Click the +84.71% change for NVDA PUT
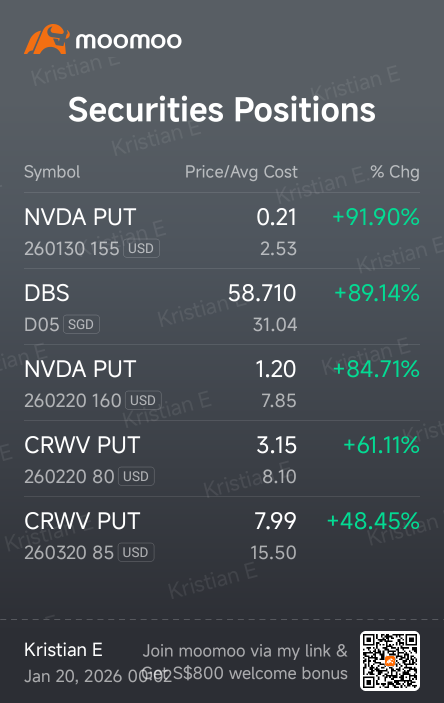Screen dimensions: 444x703 point(376,369)
